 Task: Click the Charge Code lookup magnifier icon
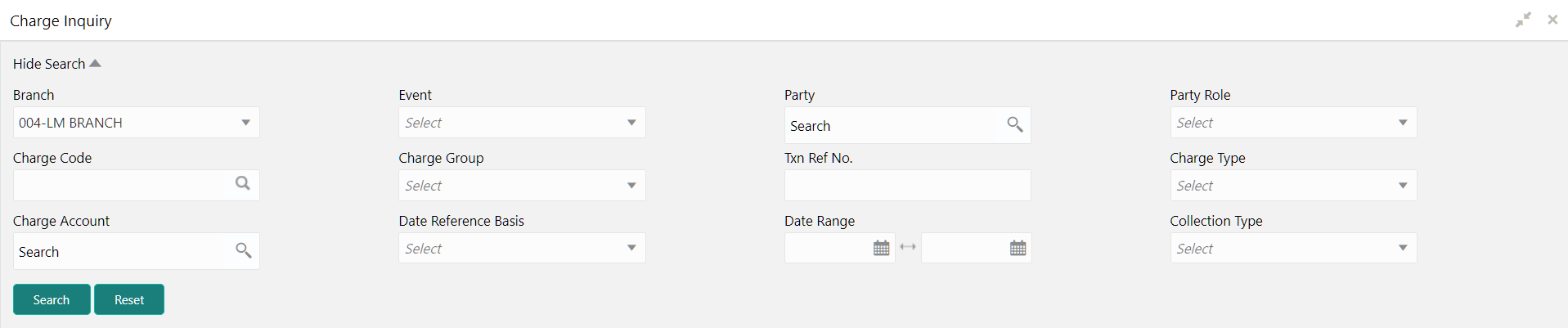pyautogui.click(x=243, y=183)
